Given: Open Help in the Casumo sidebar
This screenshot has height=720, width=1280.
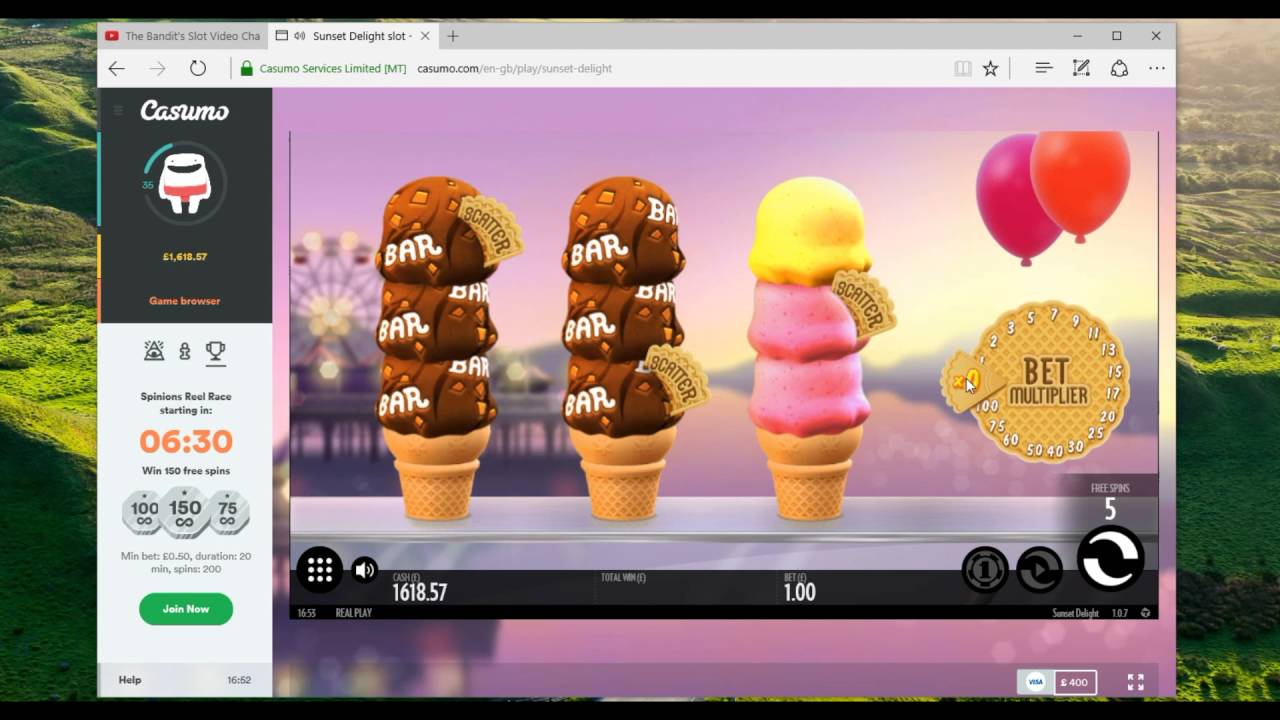Looking at the screenshot, I should click(x=130, y=680).
